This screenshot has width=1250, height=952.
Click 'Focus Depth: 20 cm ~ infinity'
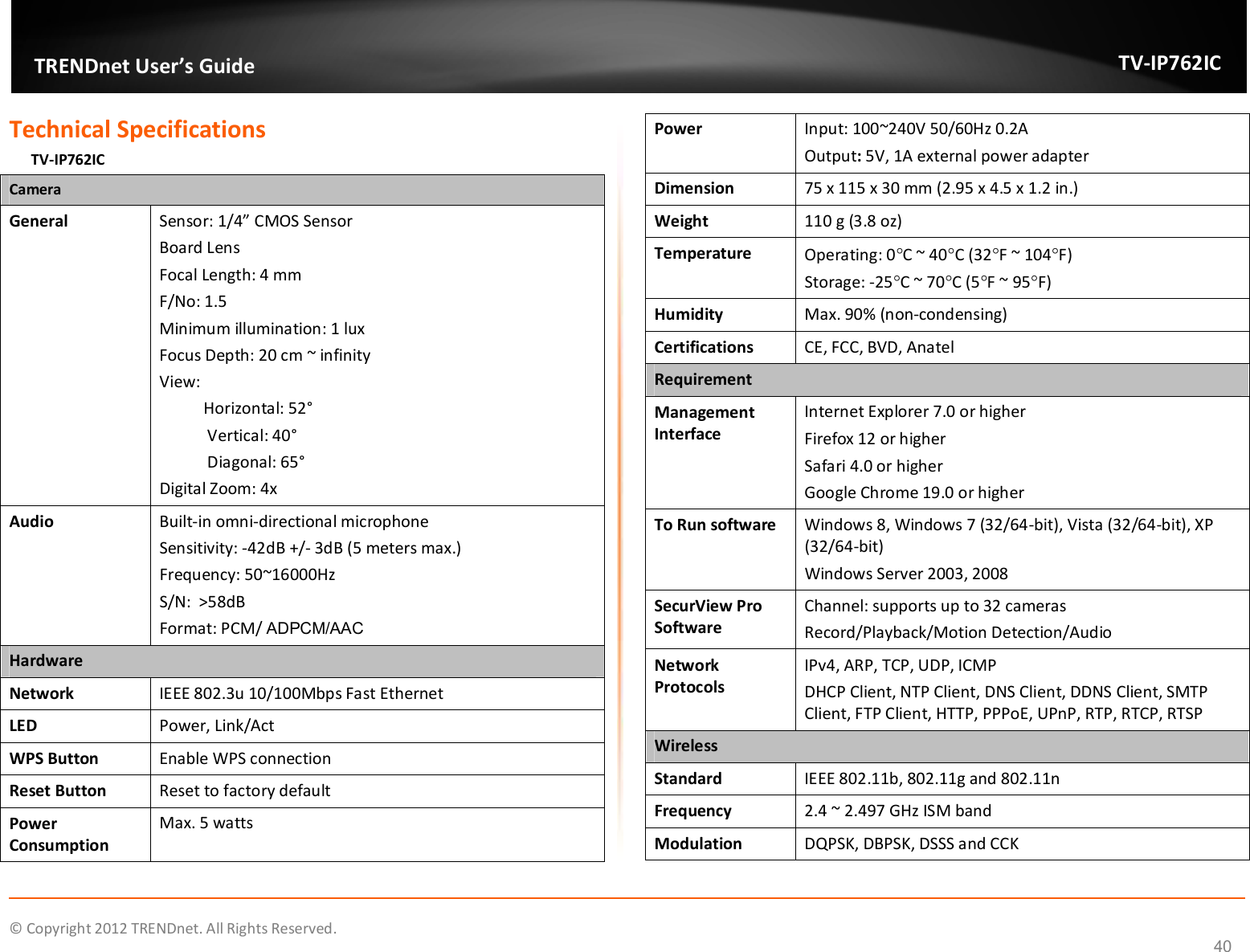point(265,355)
